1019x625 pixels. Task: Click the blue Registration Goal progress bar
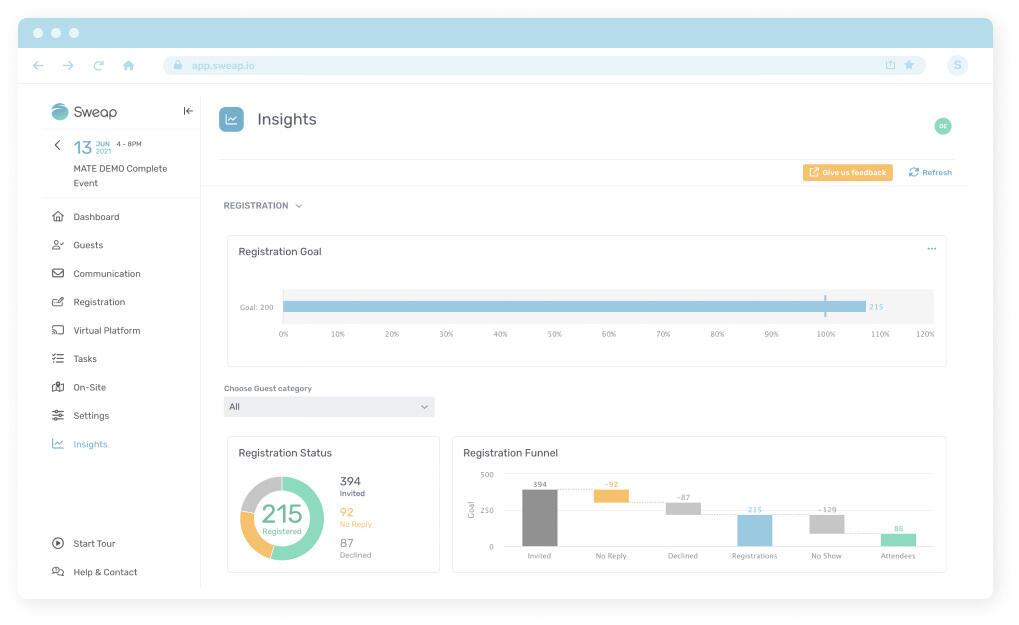click(x=573, y=307)
